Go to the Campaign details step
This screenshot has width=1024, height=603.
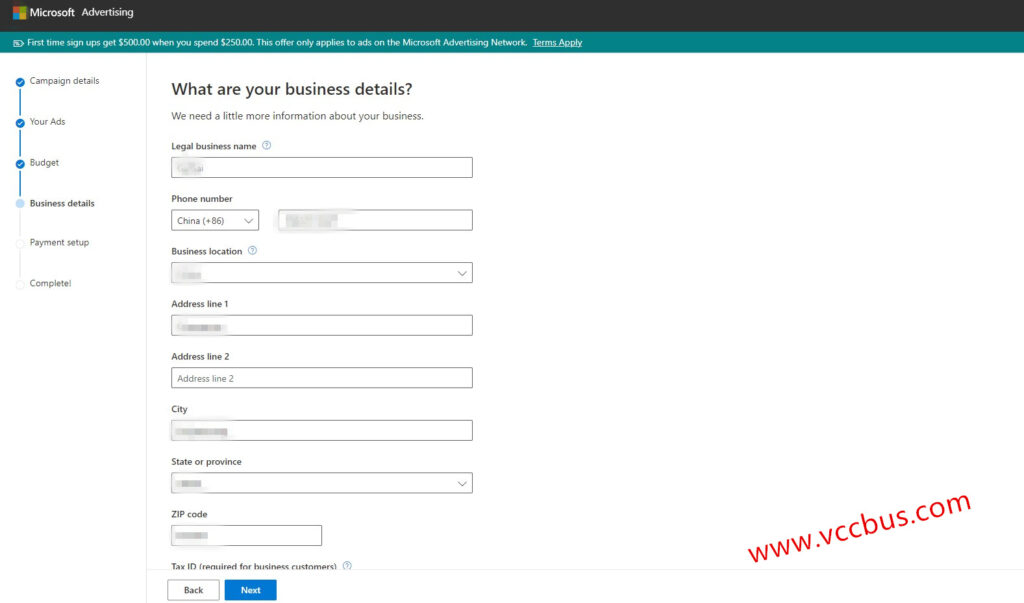pos(64,81)
